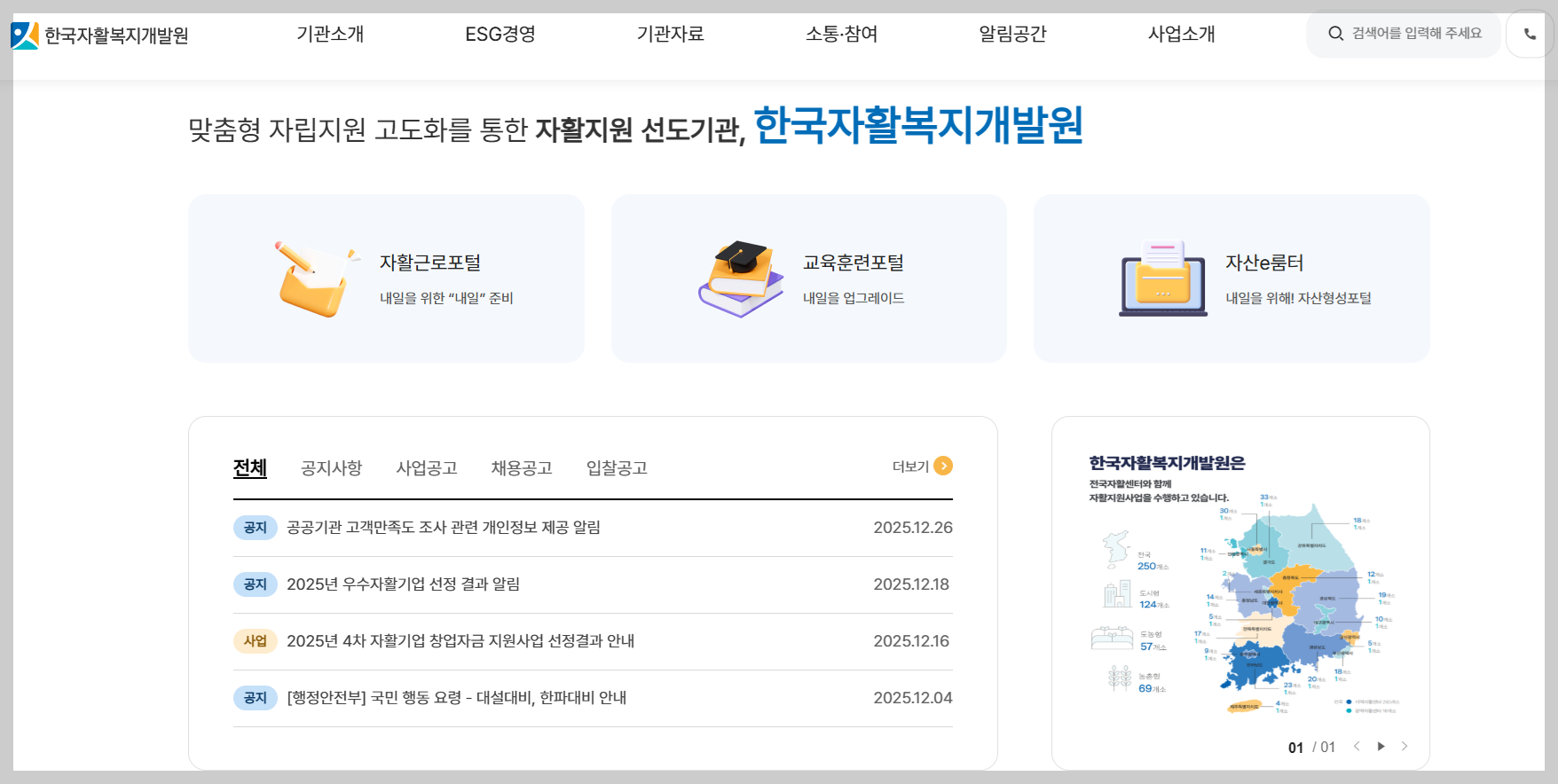Open 2025년 4차 자활기업 창업자금 지원사업 선정결과 안내
Viewport: 1558px width, 784px height.
460,641
